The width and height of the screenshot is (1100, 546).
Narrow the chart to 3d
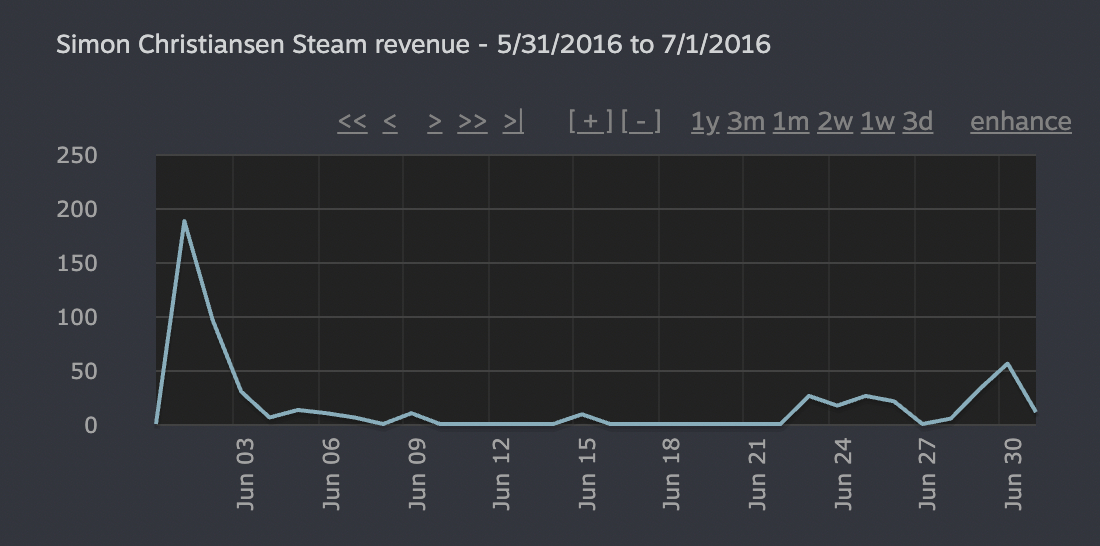[x=918, y=122]
